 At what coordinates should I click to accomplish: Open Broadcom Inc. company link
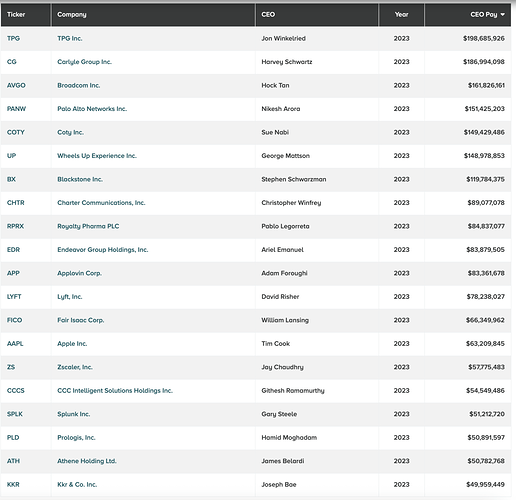(x=79, y=85)
